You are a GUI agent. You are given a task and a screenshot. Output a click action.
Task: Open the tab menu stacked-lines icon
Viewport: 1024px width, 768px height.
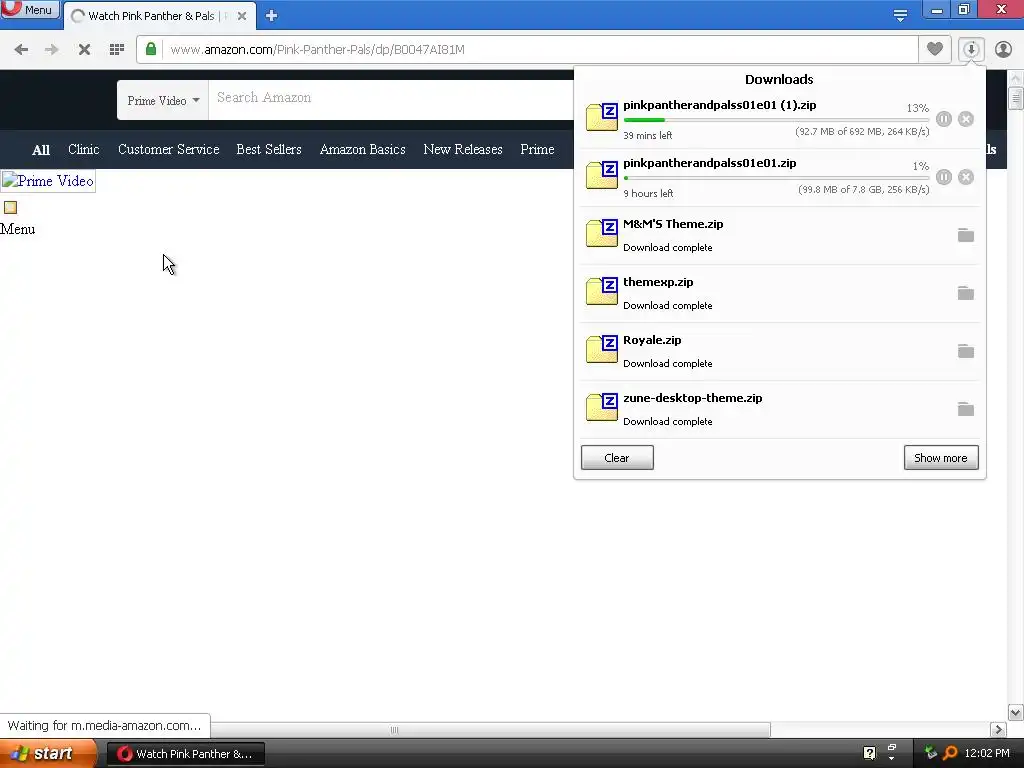900,16
